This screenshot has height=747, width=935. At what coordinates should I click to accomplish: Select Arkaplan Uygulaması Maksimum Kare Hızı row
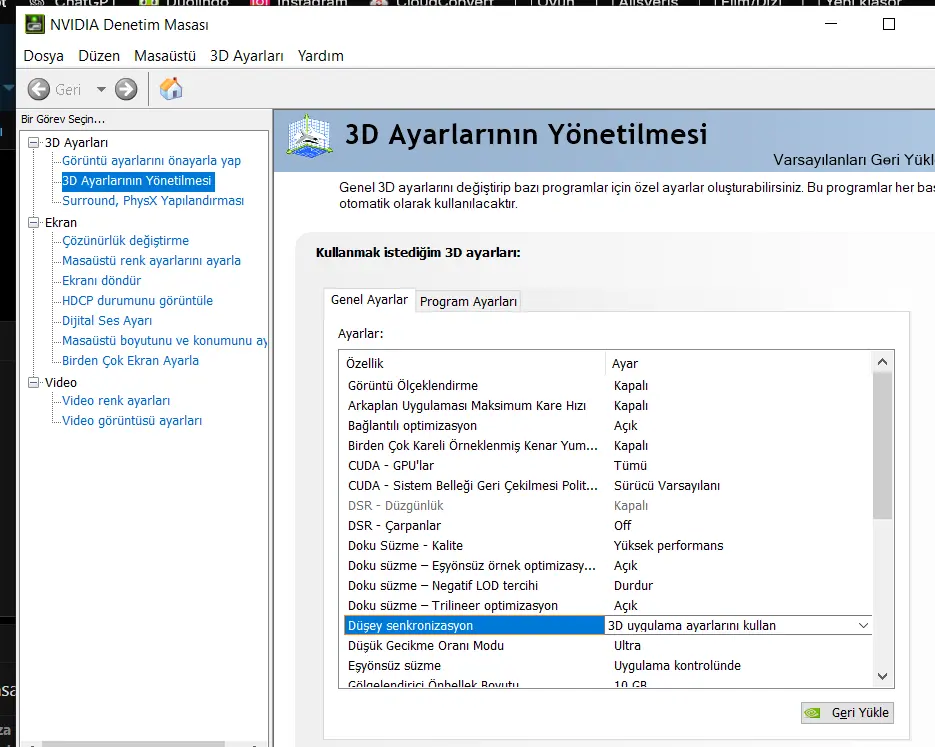608,405
